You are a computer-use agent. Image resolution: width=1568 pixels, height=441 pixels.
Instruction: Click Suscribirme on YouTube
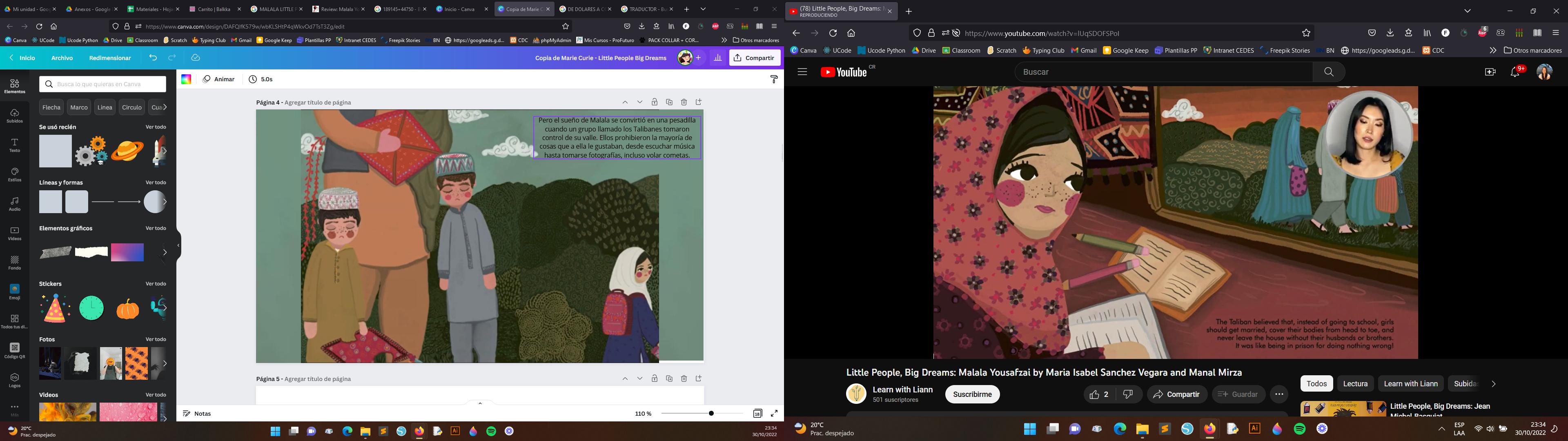[972, 395]
